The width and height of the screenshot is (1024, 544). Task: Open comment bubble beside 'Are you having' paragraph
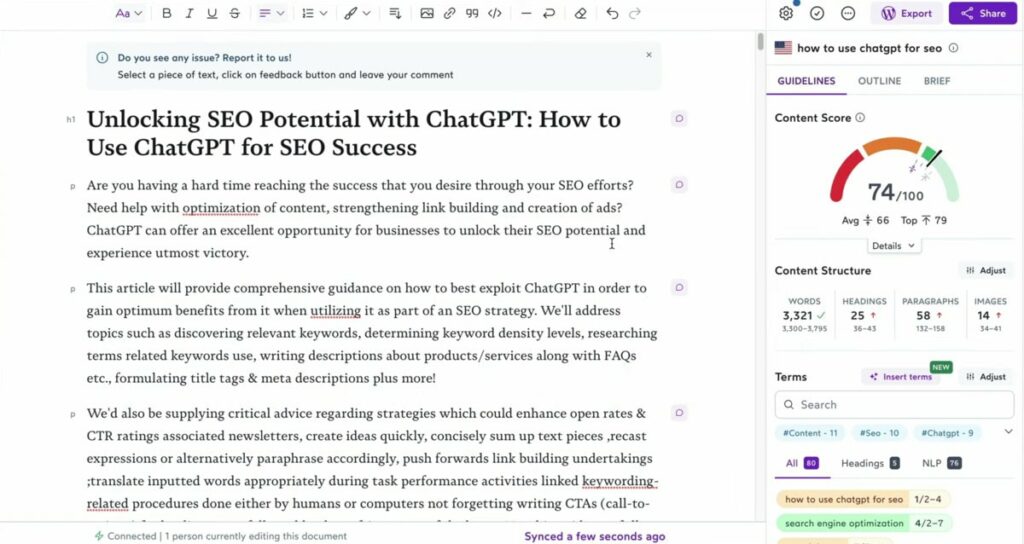pos(679,185)
